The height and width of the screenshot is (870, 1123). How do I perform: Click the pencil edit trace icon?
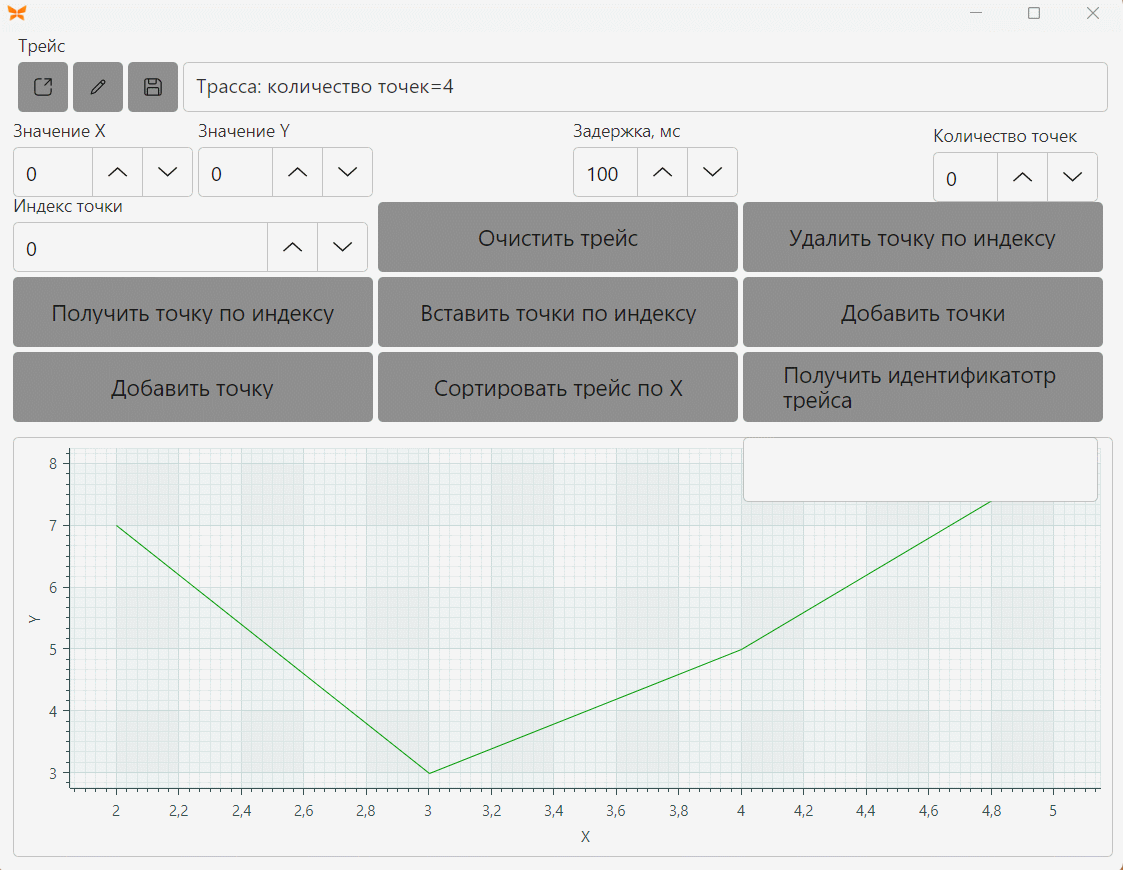tap(98, 87)
